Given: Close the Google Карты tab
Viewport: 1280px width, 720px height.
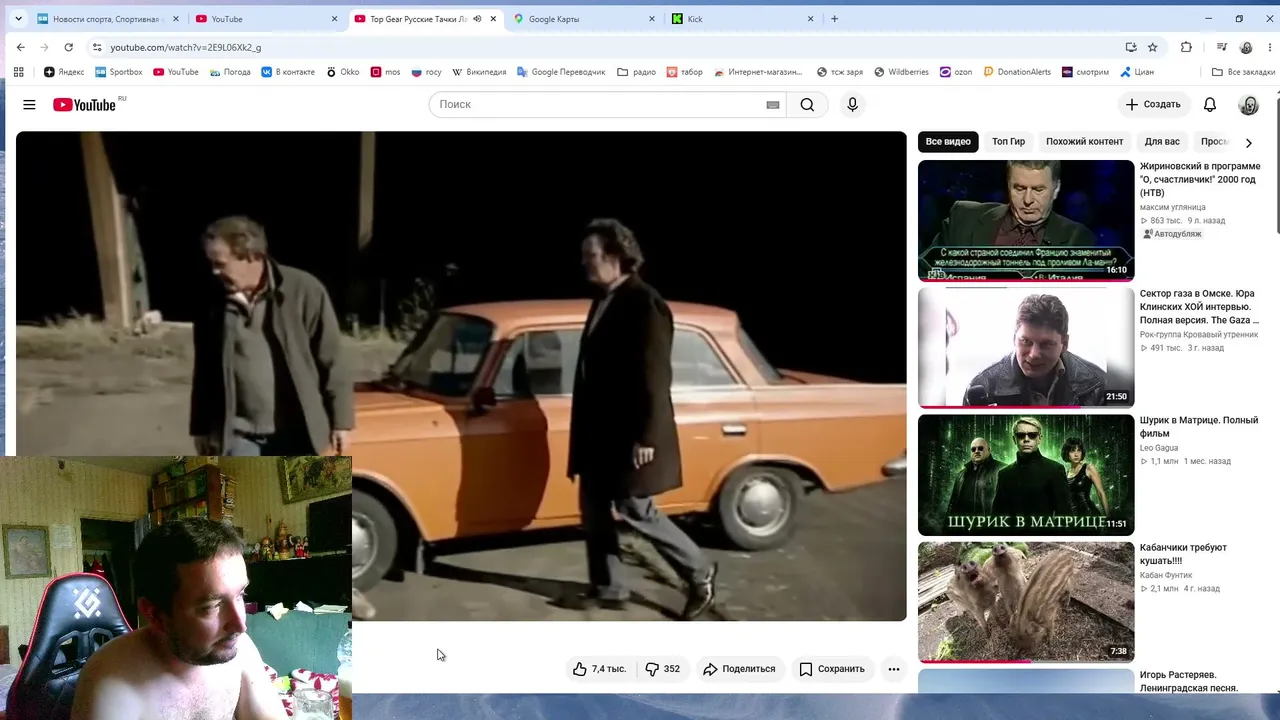Looking at the screenshot, I should tap(652, 19).
